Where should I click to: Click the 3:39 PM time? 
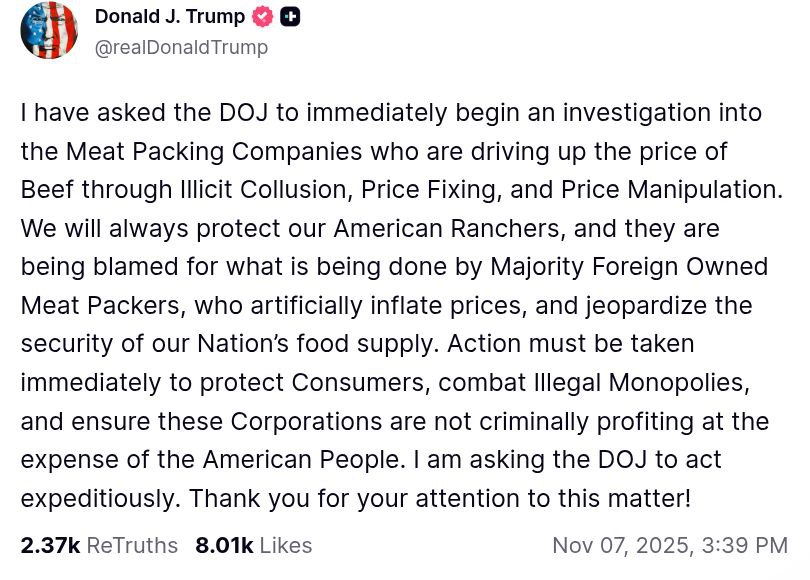click(x=746, y=546)
